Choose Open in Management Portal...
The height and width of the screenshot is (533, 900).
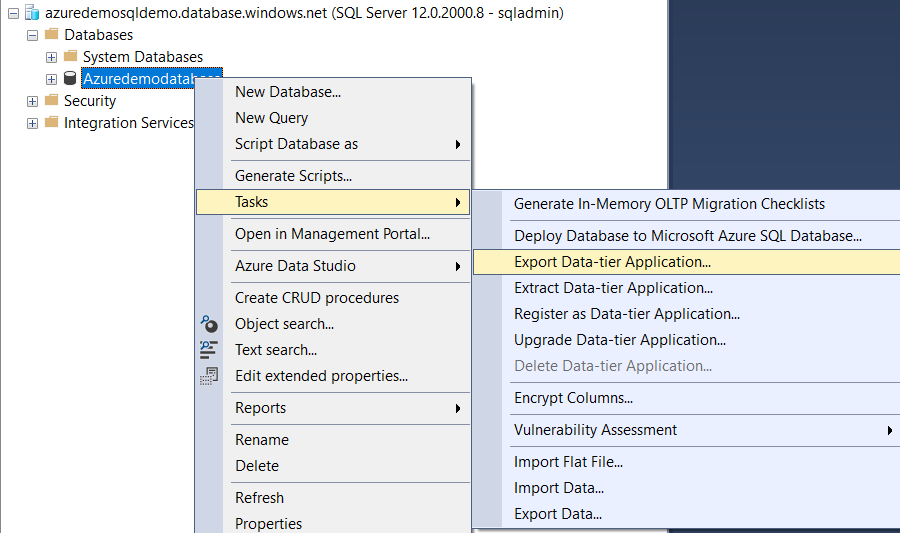point(333,234)
